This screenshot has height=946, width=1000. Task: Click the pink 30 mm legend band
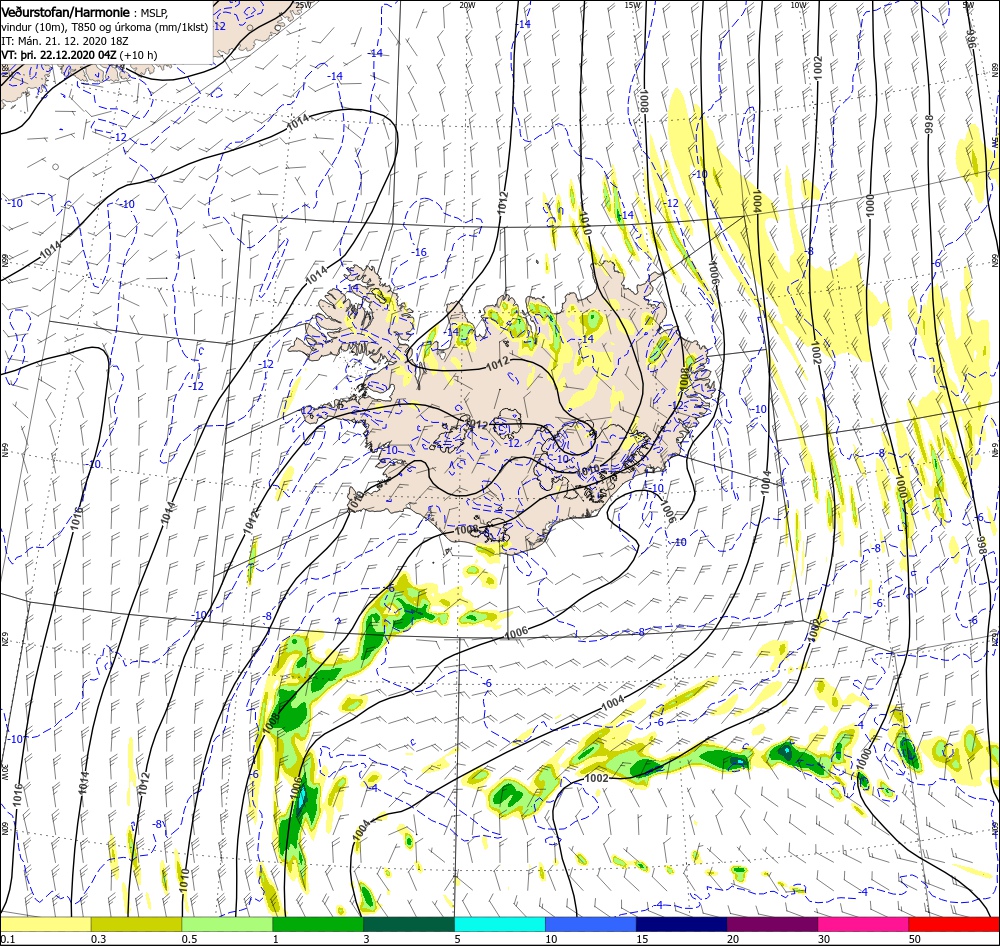click(x=863, y=924)
